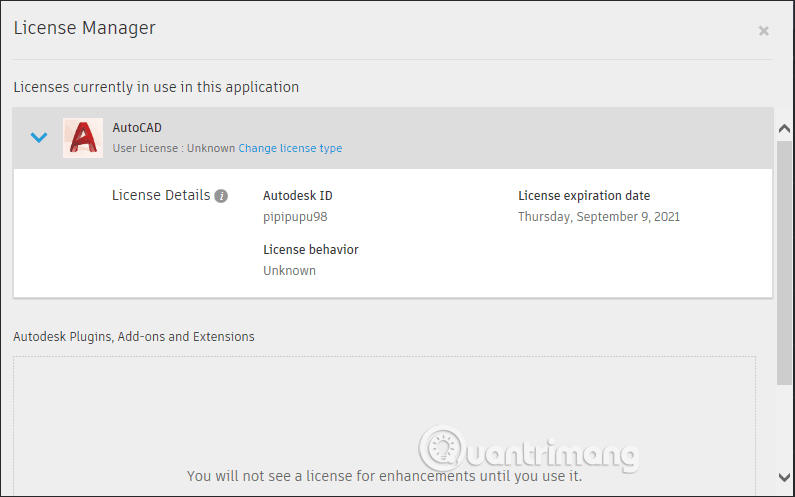Close the License Manager dialog

click(764, 31)
